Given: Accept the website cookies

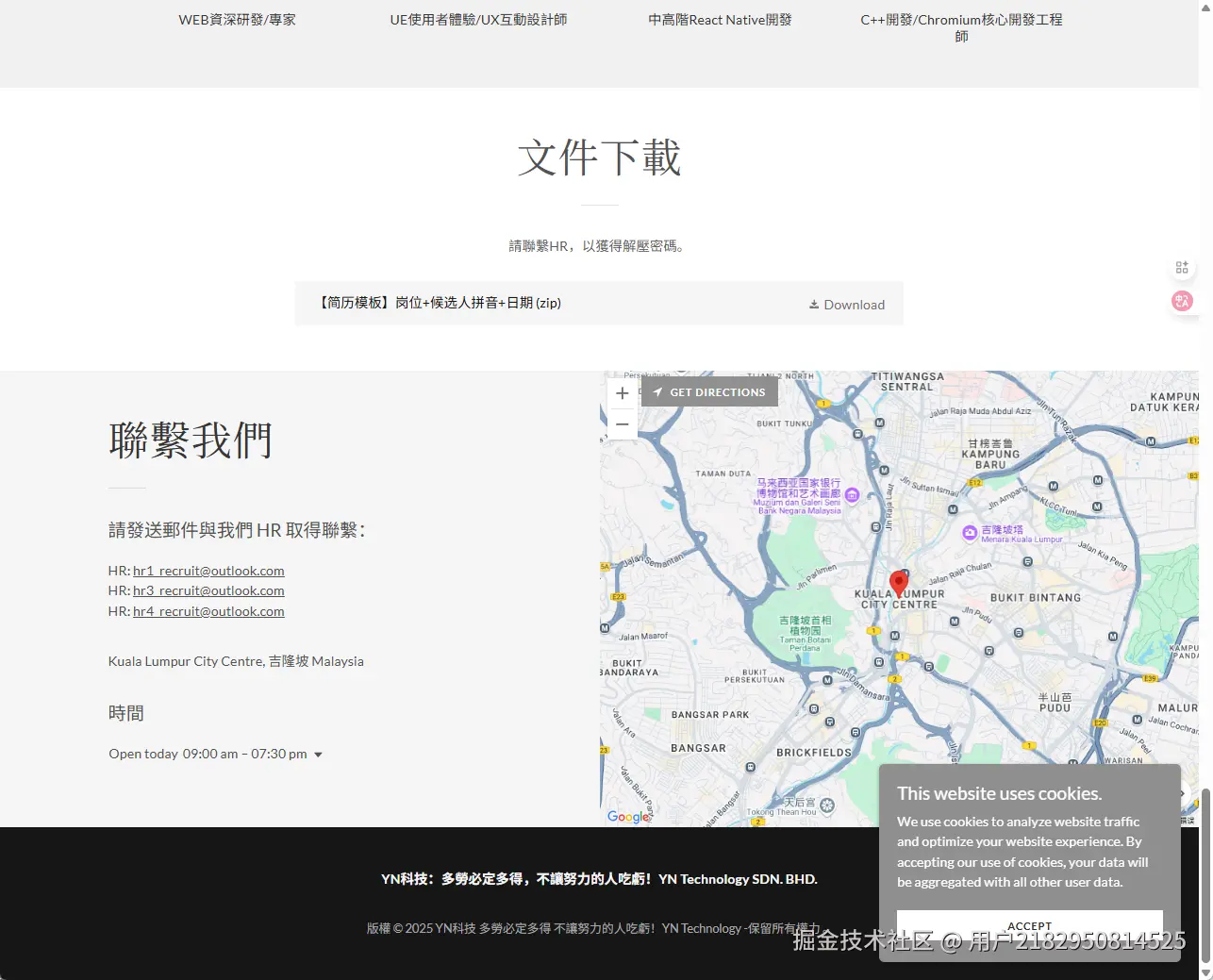Looking at the screenshot, I should (x=1028, y=926).
